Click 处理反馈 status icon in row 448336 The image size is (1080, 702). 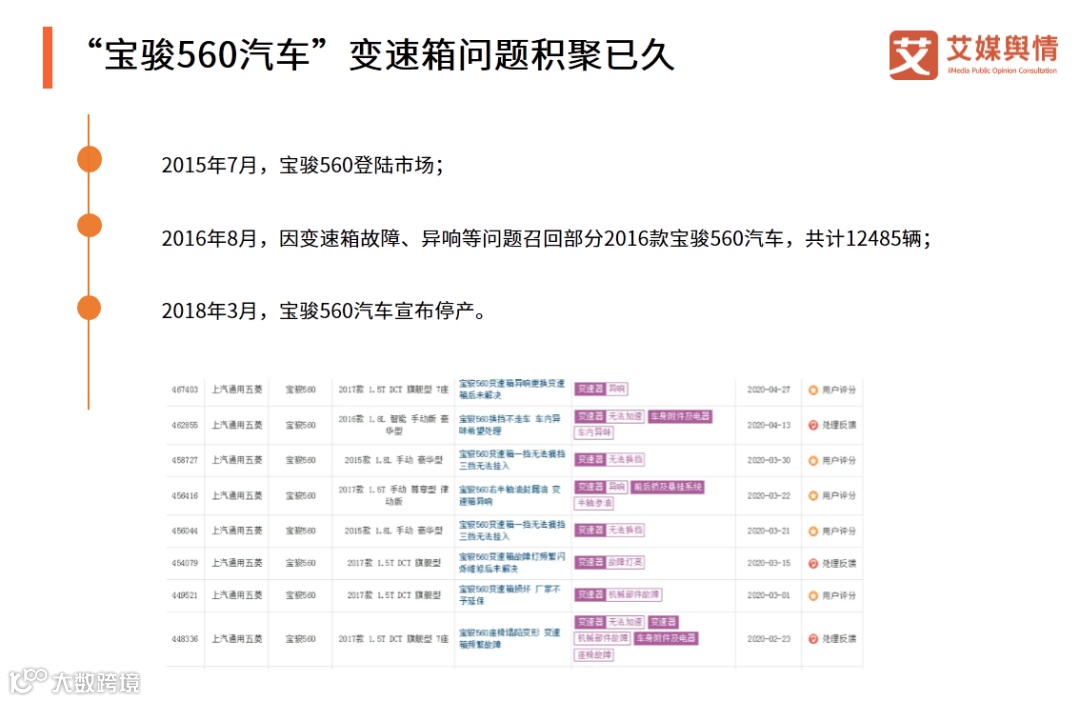tap(813, 639)
